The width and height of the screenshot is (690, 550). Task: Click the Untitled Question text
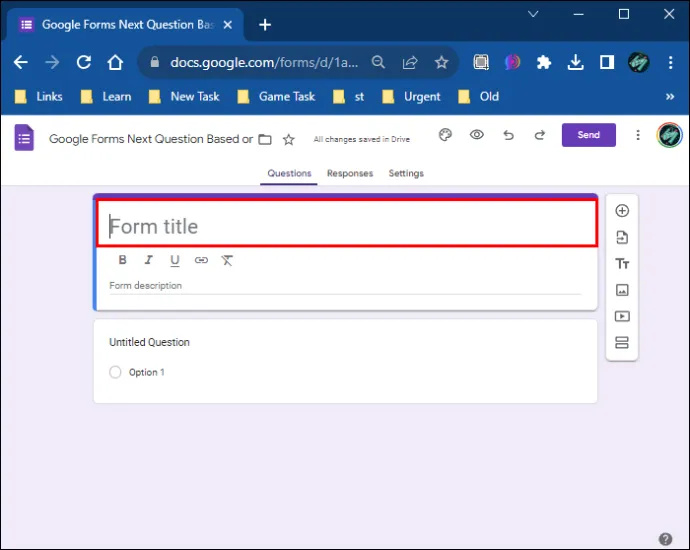(x=149, y=342)
